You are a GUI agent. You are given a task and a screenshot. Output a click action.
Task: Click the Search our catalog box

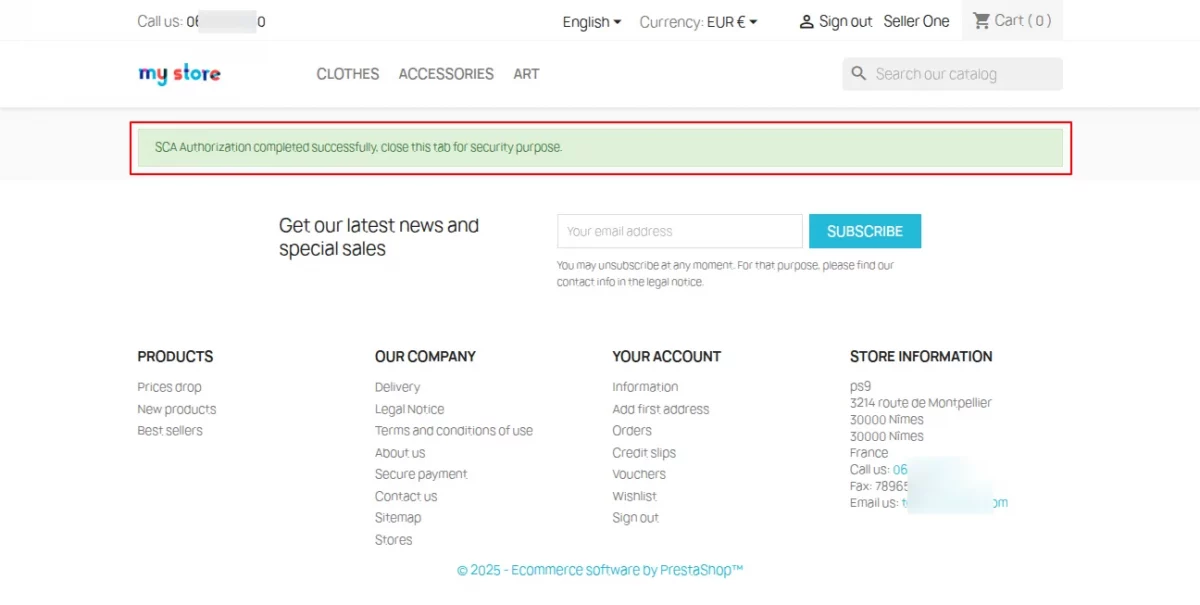(x=950, y=73)
